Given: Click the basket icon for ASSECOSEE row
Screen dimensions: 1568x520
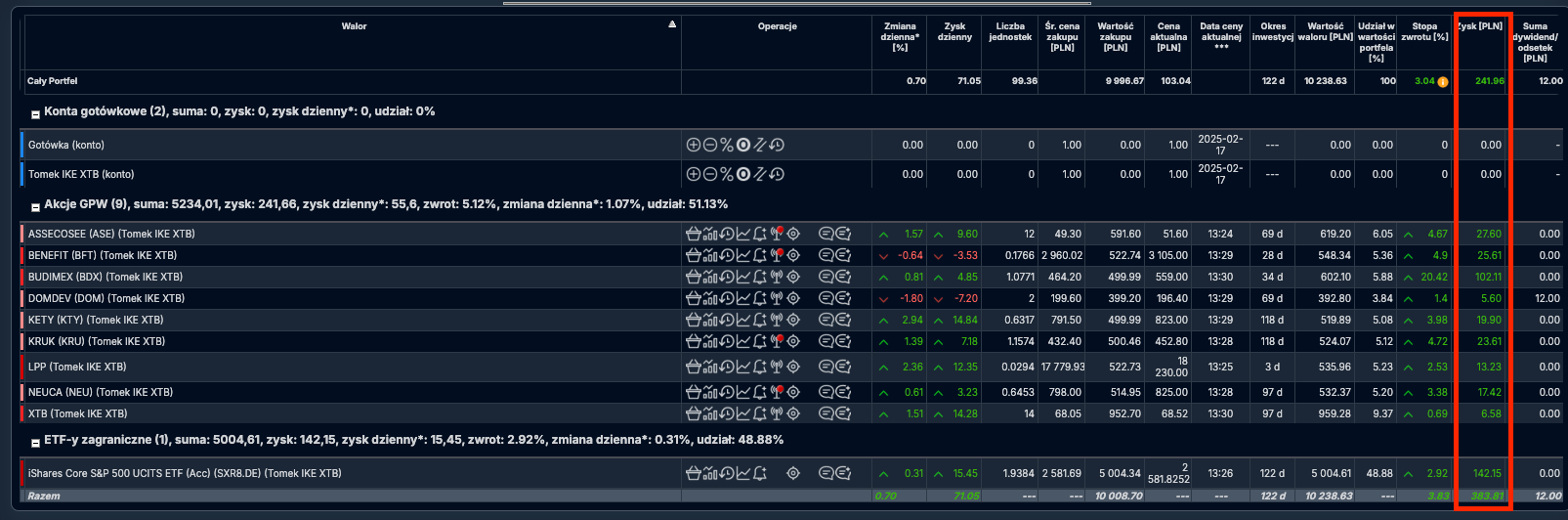Looking at the screenshot, I should 694,234.
